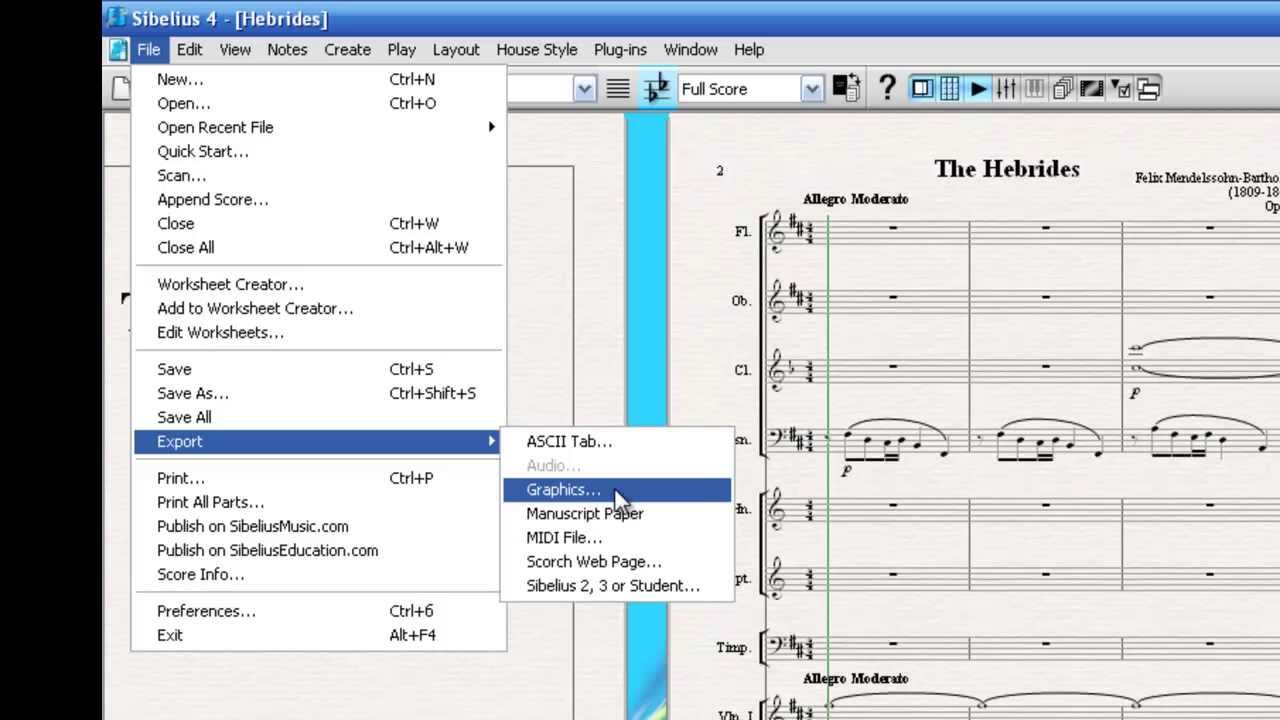The width and height of the screenshot is (1280, 720).
Task: Choose Close All from the File menu
Action: (x=319, y=247)
